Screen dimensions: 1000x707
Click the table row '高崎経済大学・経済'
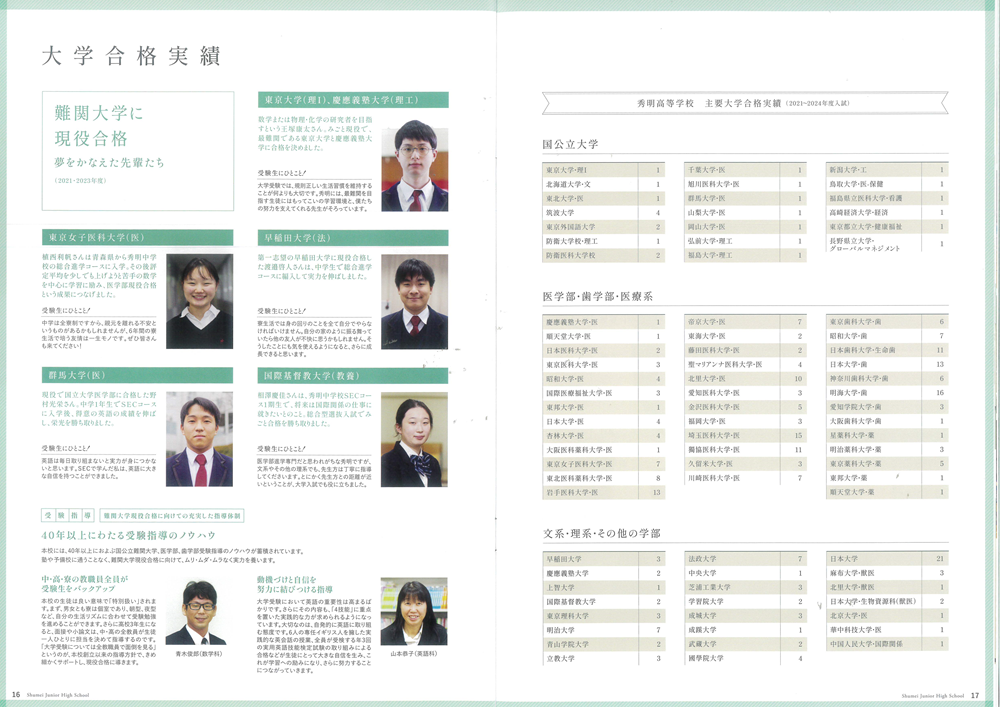887,212
